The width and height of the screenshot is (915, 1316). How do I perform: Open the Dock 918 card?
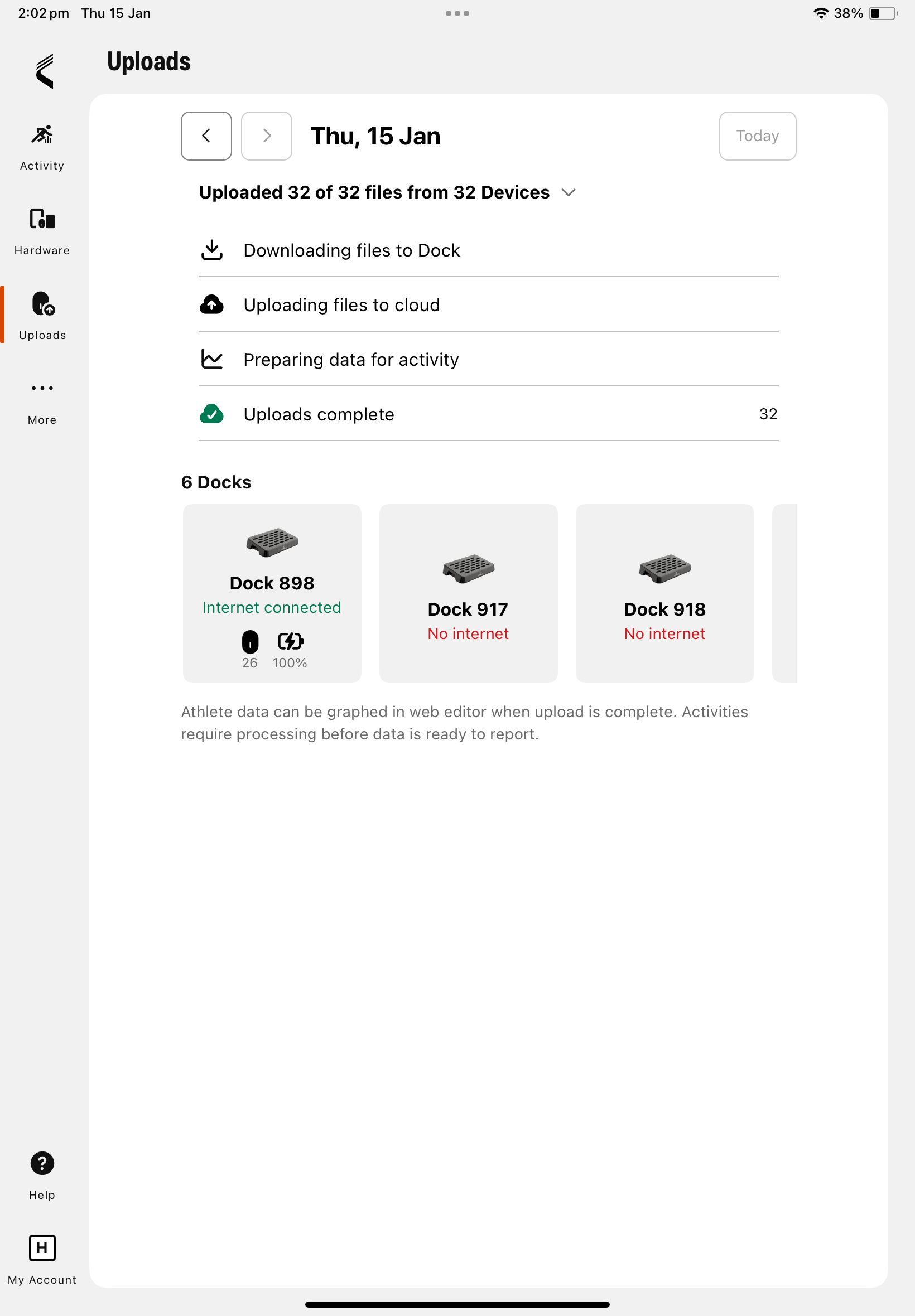(664, 592)
